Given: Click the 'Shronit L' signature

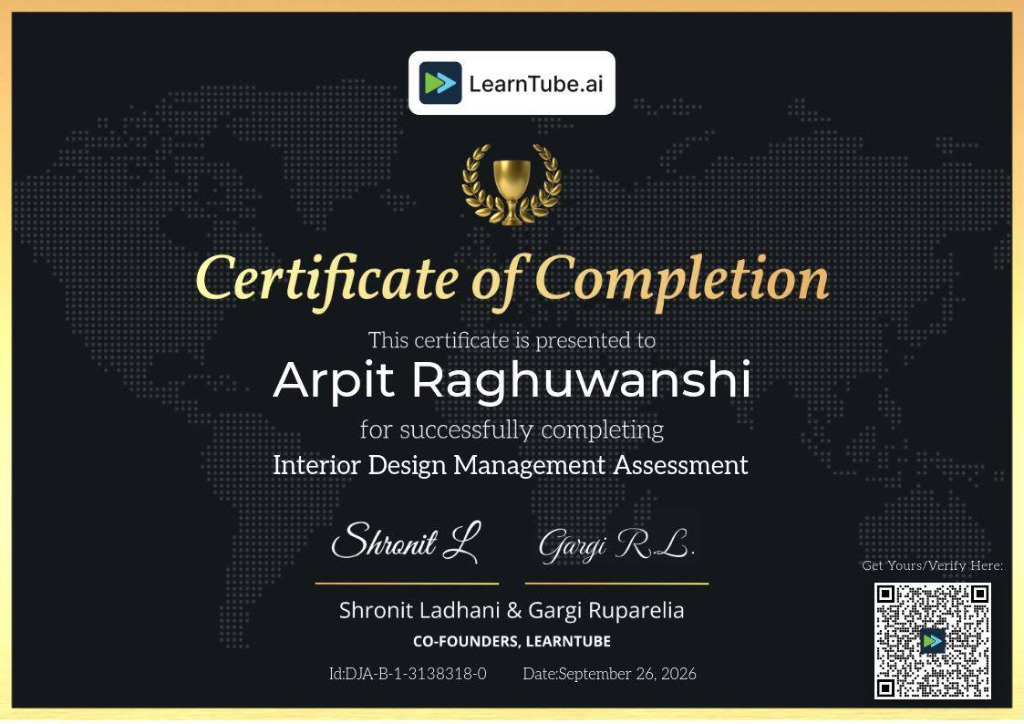Looking at the screenshot, I should [x=407, y=542].
